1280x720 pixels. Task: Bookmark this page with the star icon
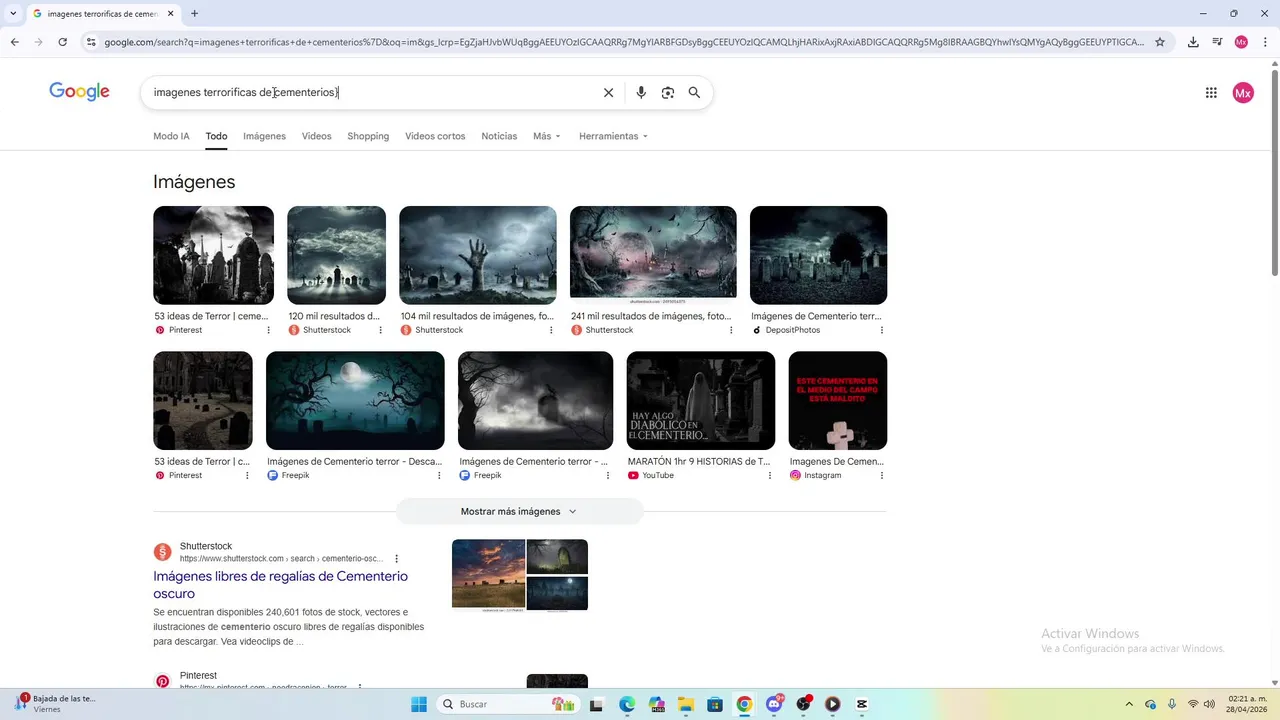[1160, 42]
